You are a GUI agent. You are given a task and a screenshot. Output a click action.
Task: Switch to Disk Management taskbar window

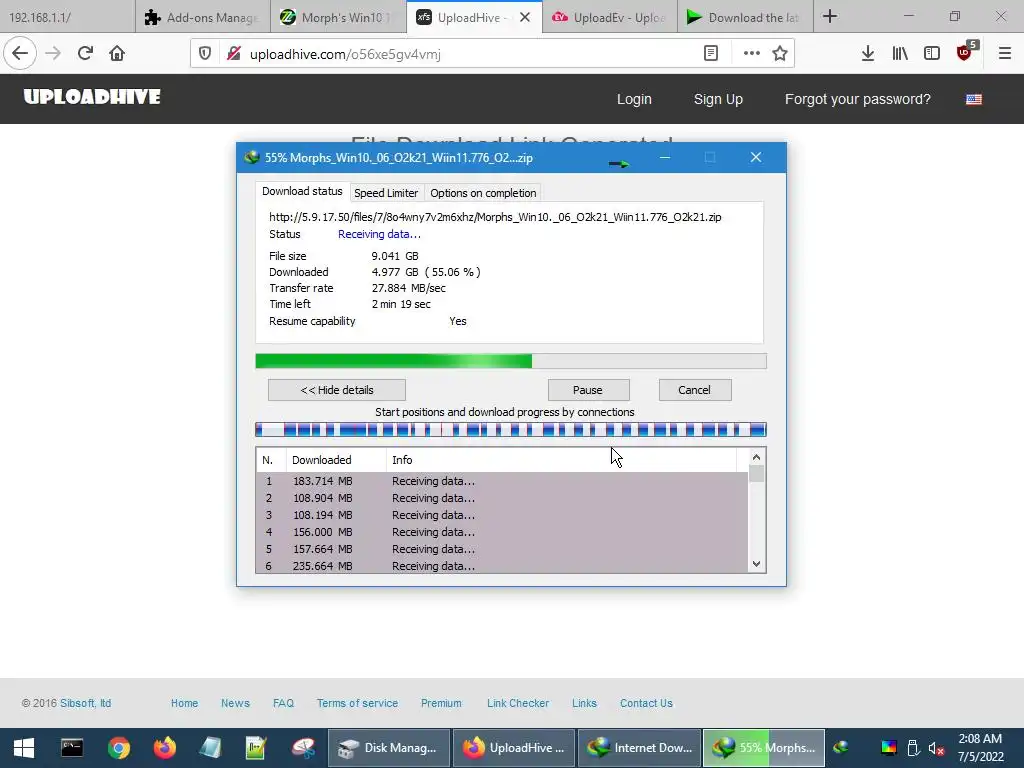click(389, 748)
